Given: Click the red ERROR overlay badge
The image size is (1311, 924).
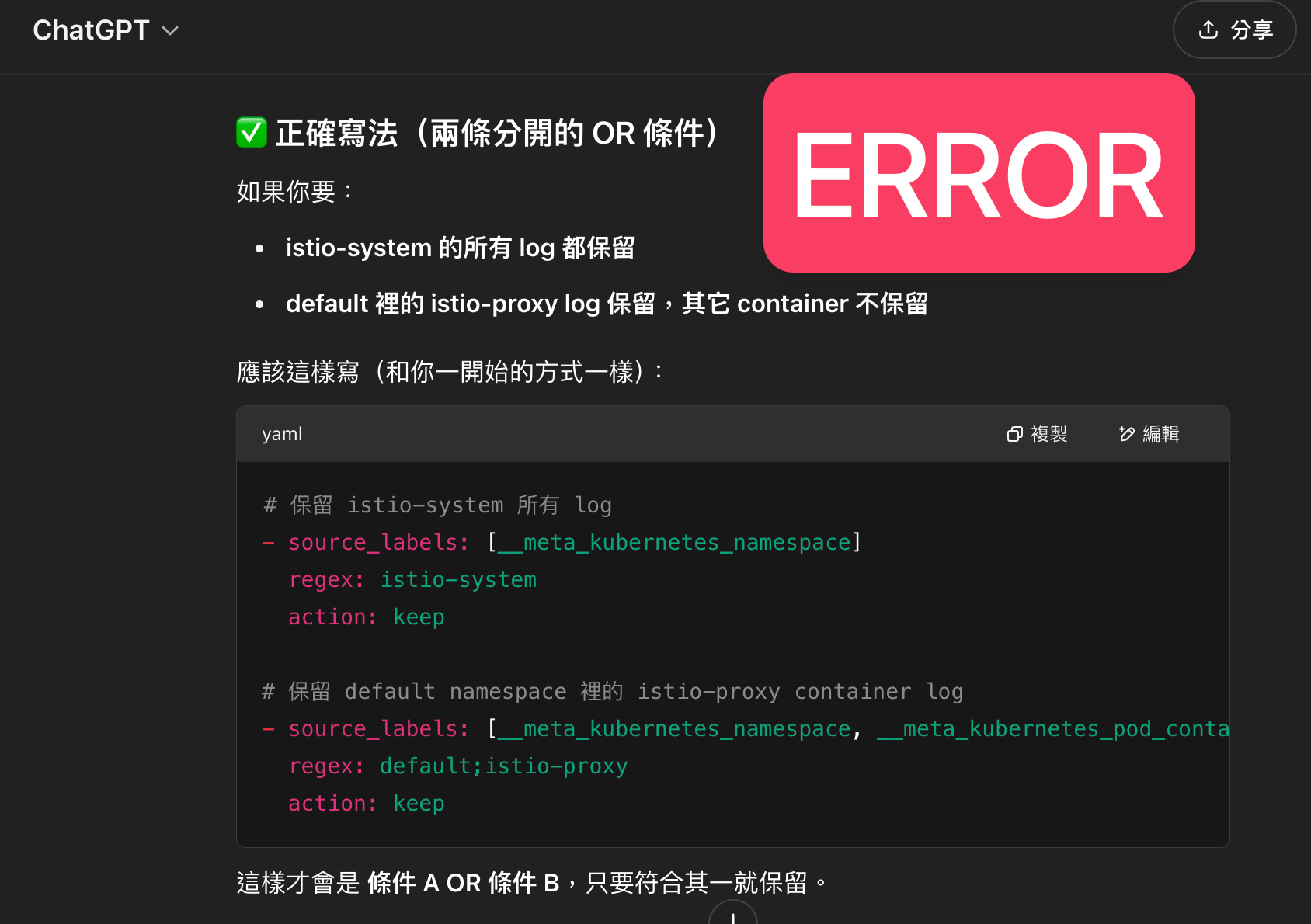Looking at the screenshot, I should (979, 173).
